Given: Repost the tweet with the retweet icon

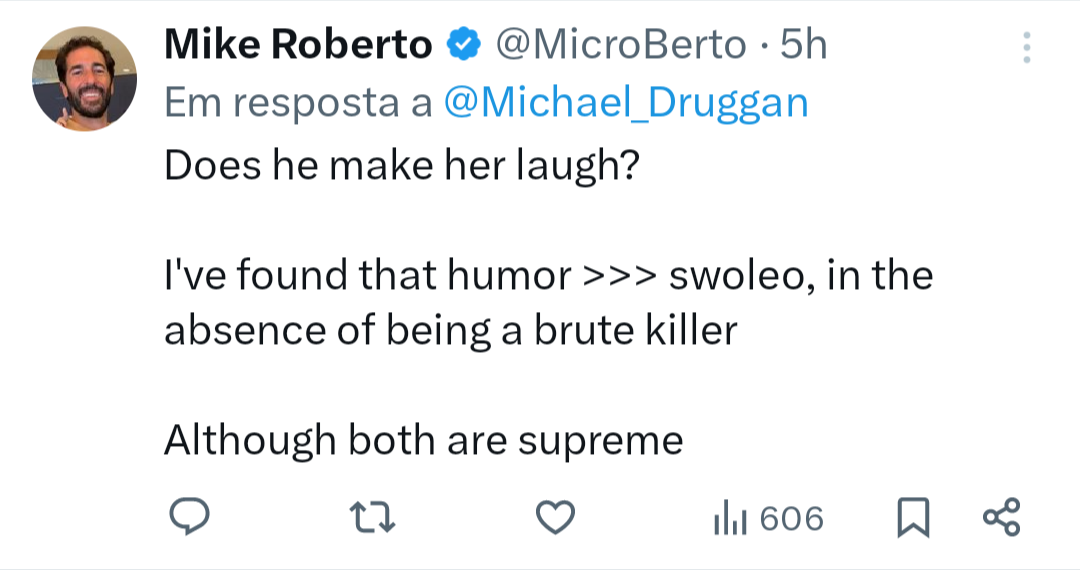Looking at the screenshot, I should click(372, 518).
